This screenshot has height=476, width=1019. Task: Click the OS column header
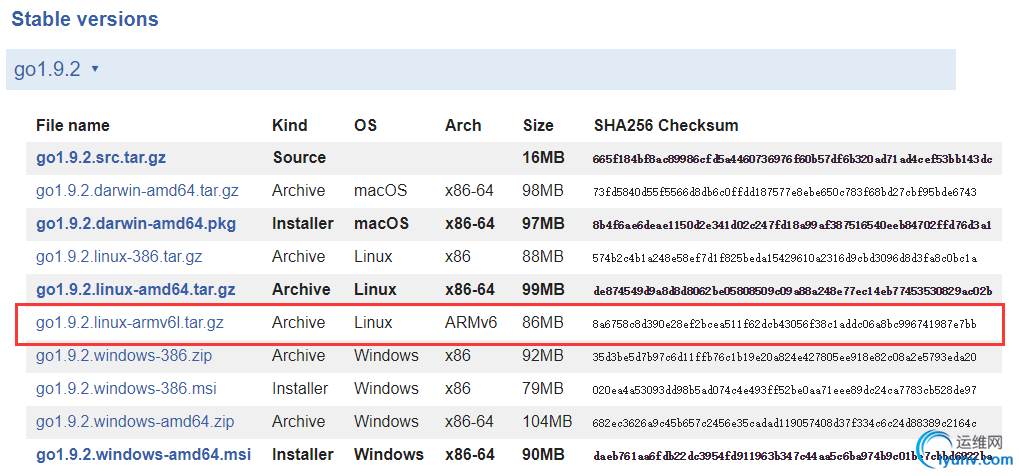click(x=365, y=126)
